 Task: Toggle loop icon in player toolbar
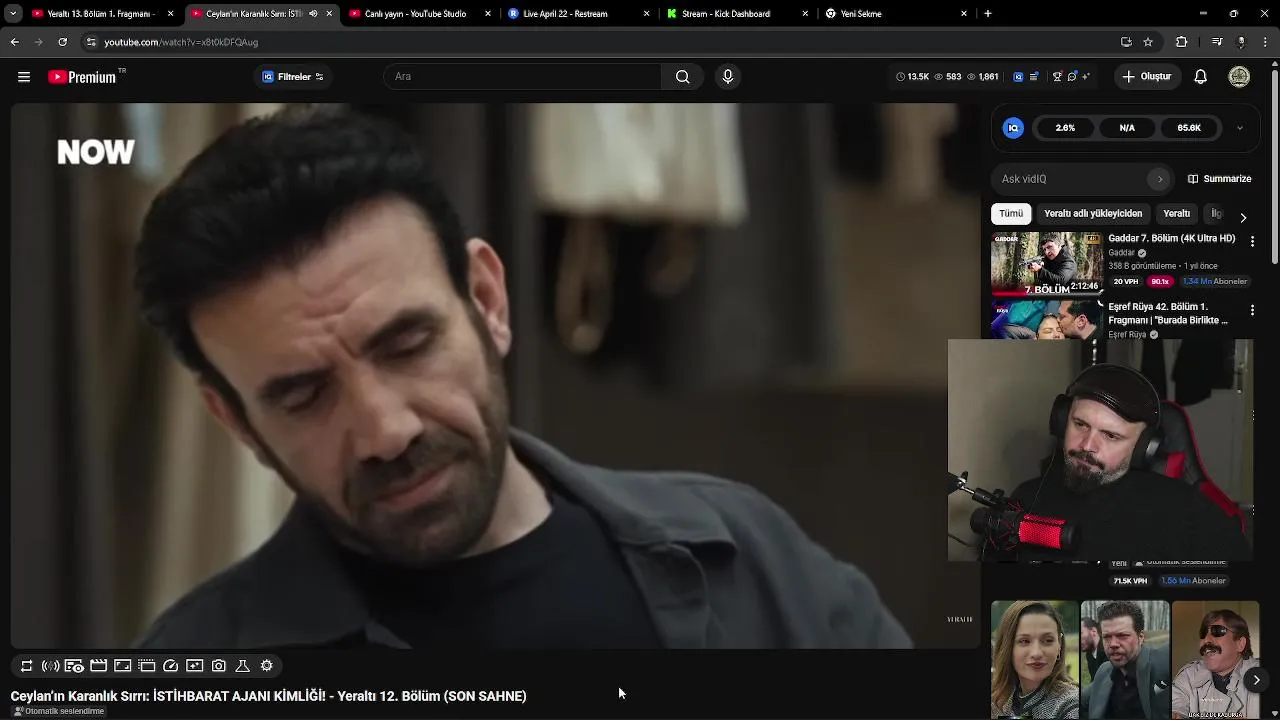pyautogui.click(x=27, y=666)
